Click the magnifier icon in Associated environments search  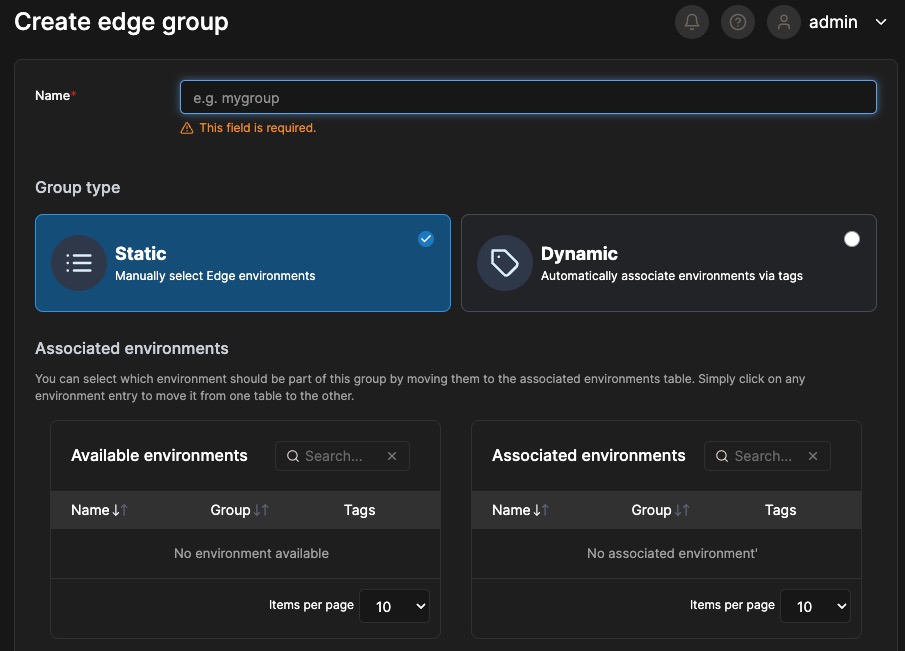pyautogui.click(x=721, y=455)
